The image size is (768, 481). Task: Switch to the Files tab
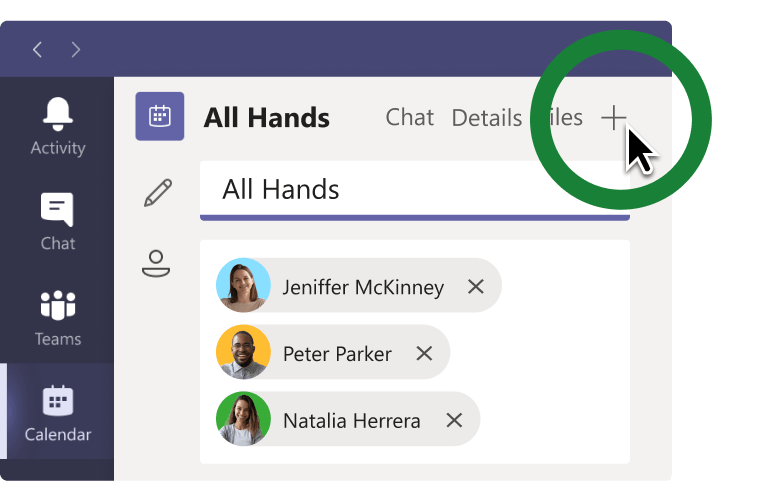pos(563,118)
